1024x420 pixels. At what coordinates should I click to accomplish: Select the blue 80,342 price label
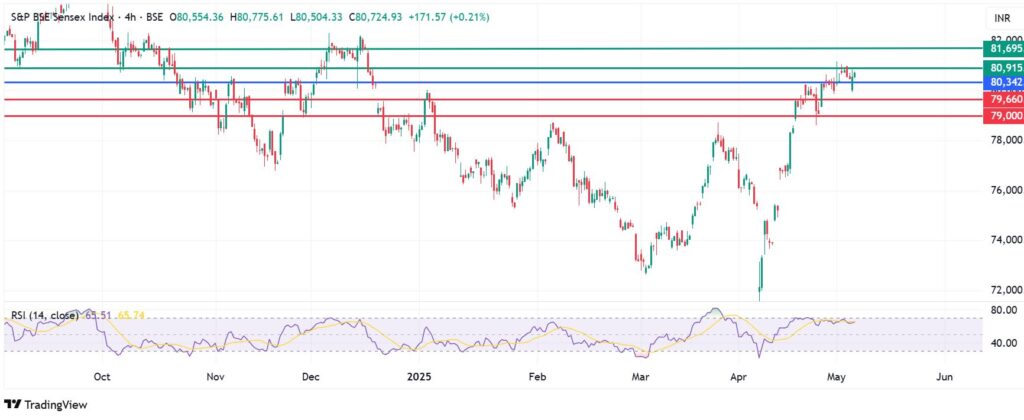(1003, 82)
